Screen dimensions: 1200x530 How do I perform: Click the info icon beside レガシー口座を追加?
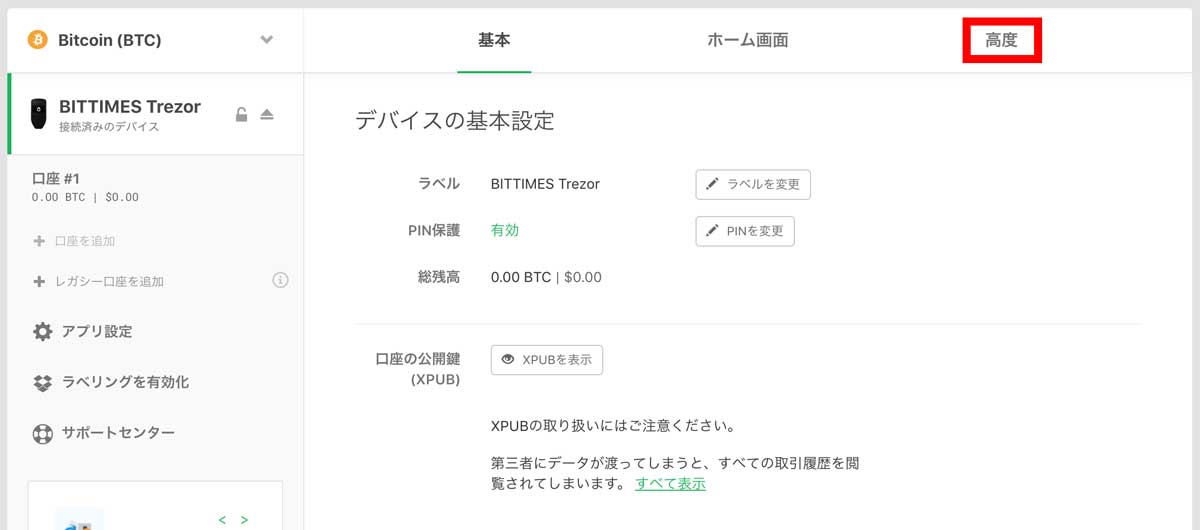(281, 280)
